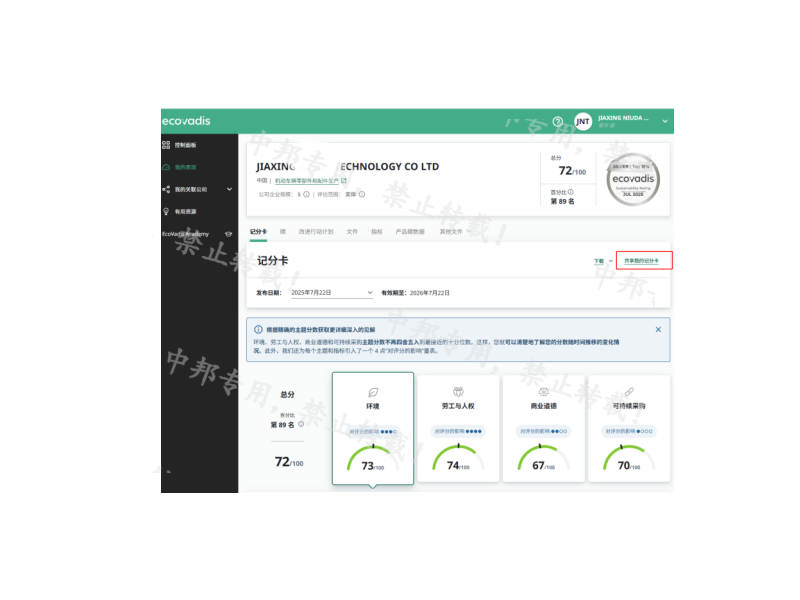Close the blue information banner
The width and height of the screenshot is (800, 600).
pos(658,329)
